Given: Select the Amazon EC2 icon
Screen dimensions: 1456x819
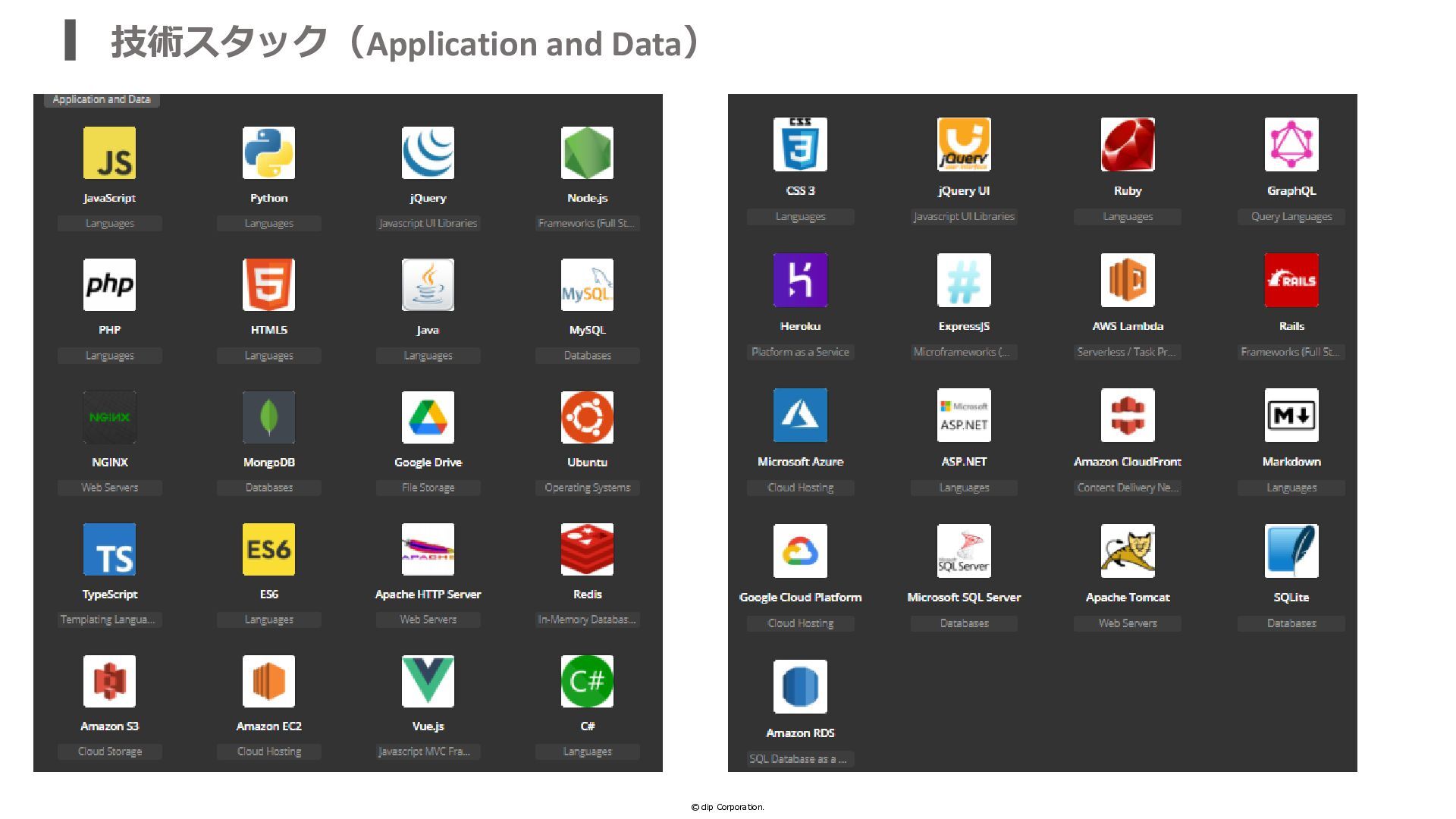Looking at the screenshot, I should (x=268, y=681).
